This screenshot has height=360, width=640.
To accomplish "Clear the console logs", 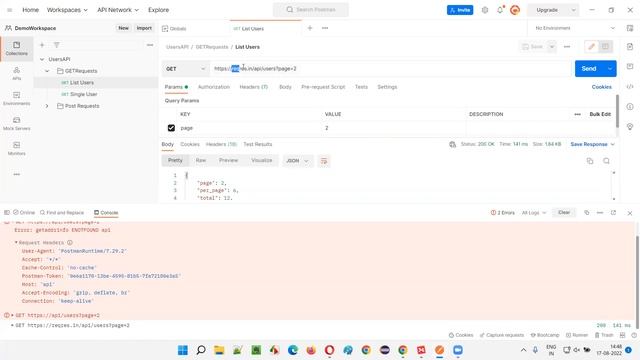I will tap(564, 213).
